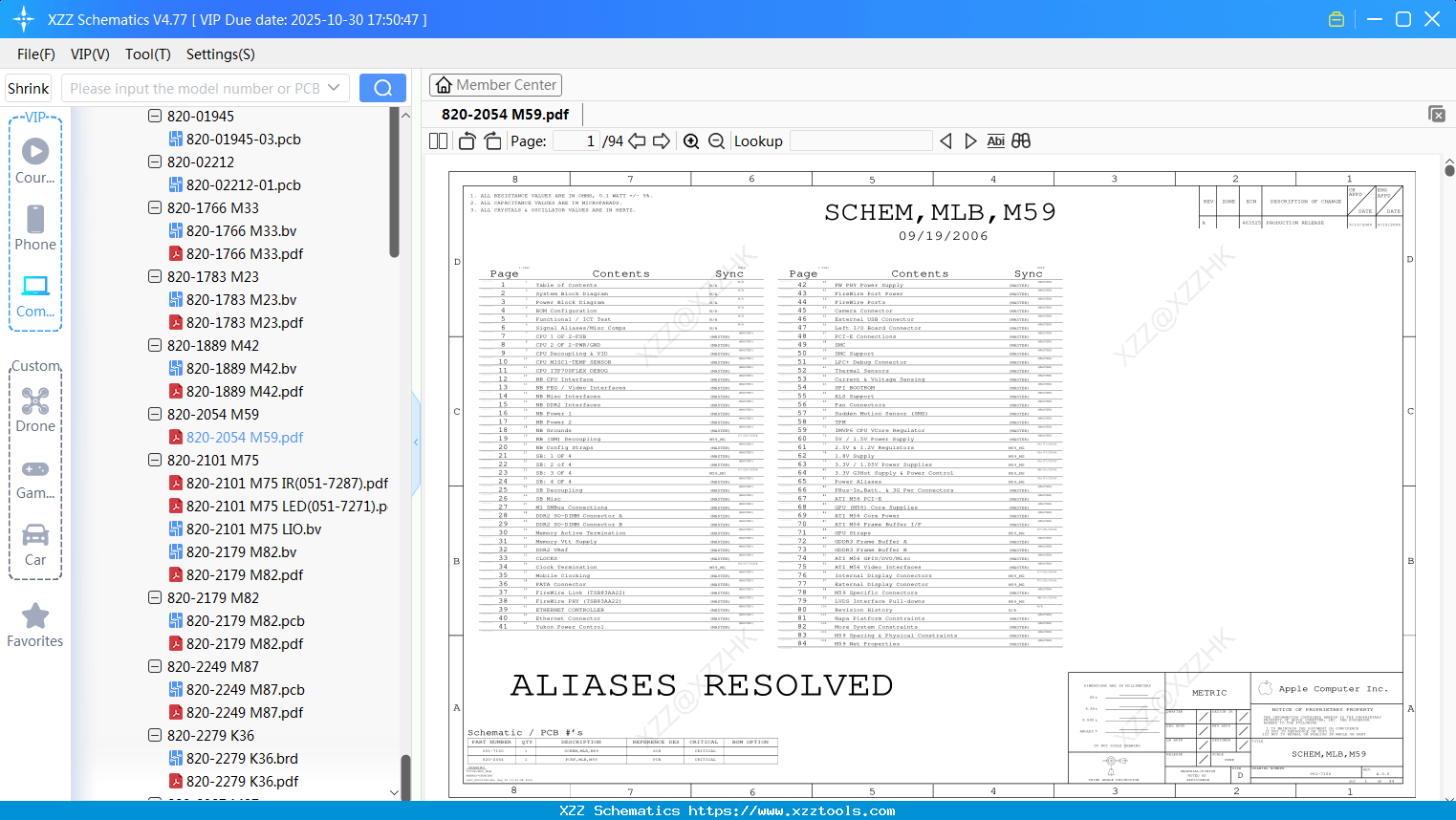Viewport: 1456px width, 820px height.
Task: Toggle the two-page split view
Action: click(x=438, y=141)
